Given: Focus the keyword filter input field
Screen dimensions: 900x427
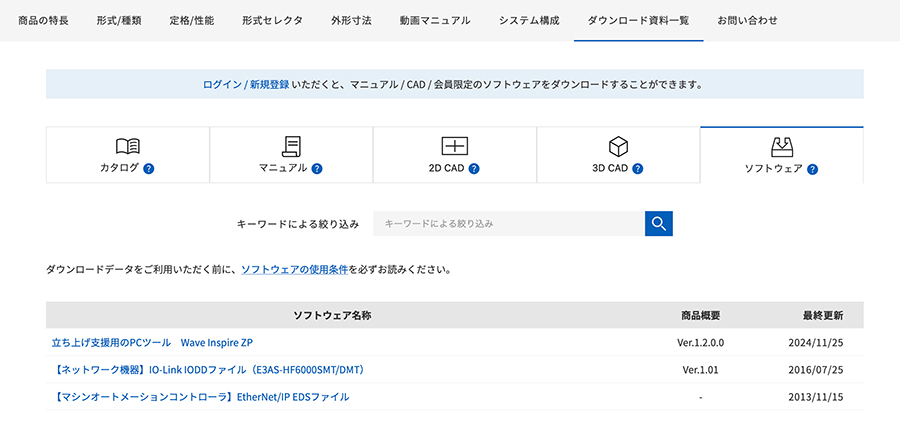Looking at the screenshot, I should pyautogui.click(x=509, y=224).
